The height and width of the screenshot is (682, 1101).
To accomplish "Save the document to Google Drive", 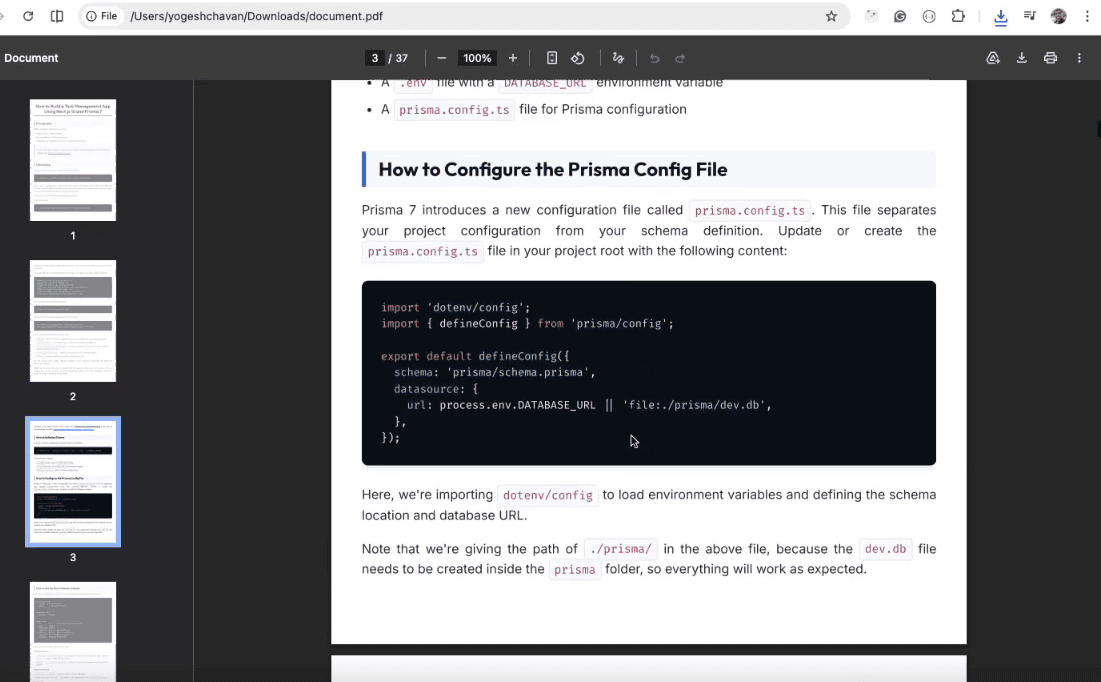I will (x=992, y=58).
